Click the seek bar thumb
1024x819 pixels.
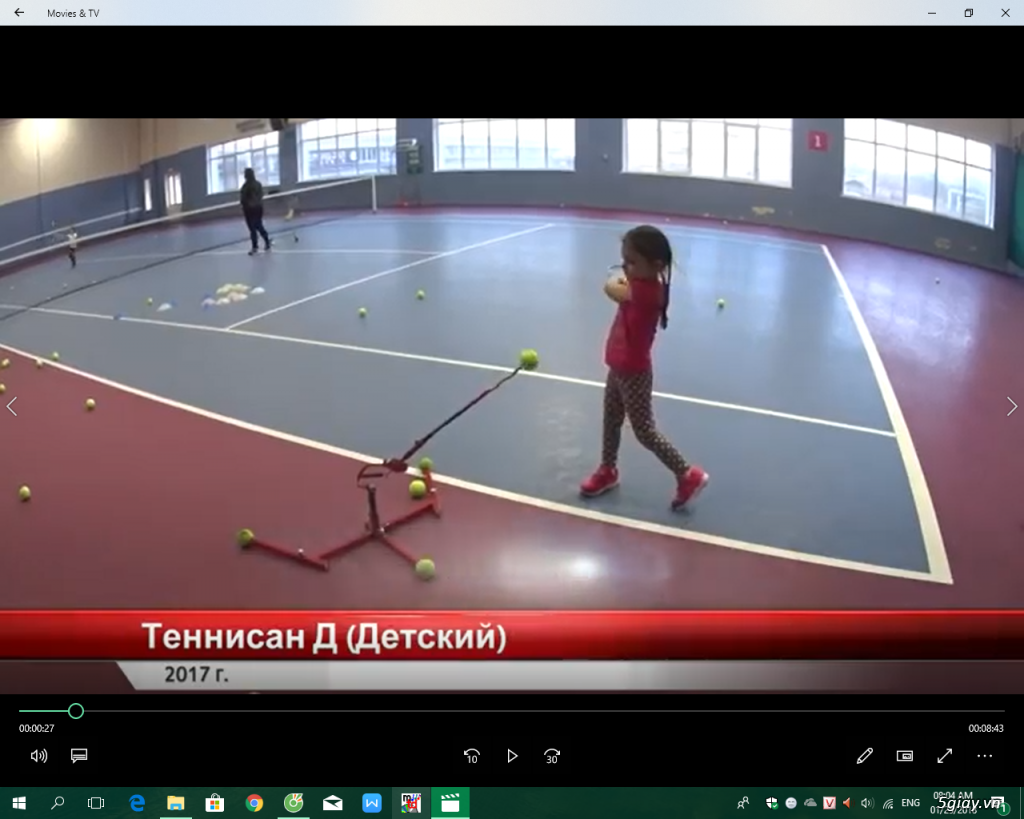(x=76, y=711)
